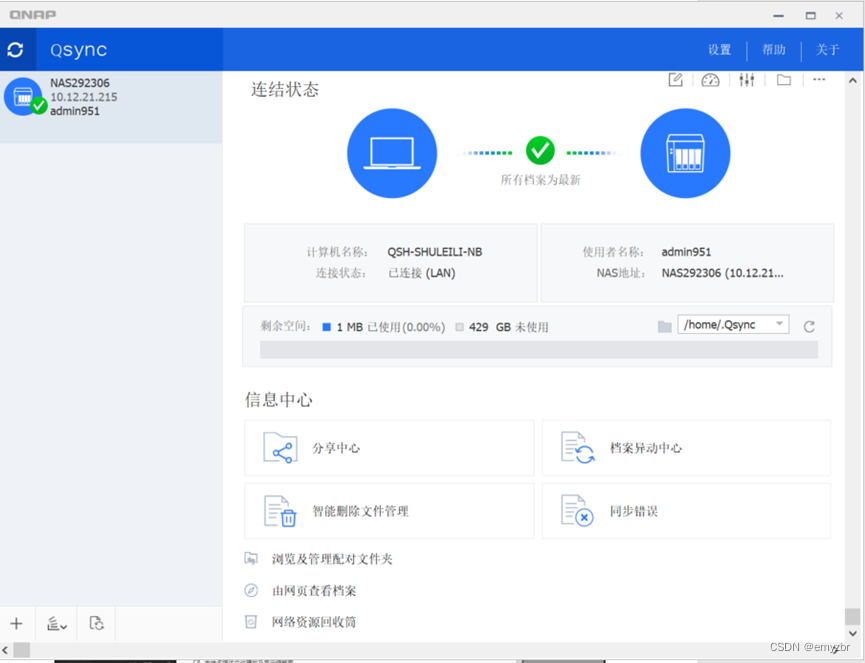The height and width of the screenshot is (663, 865).
Task: Open 网络资源回收筒 link
Action: 314,622
